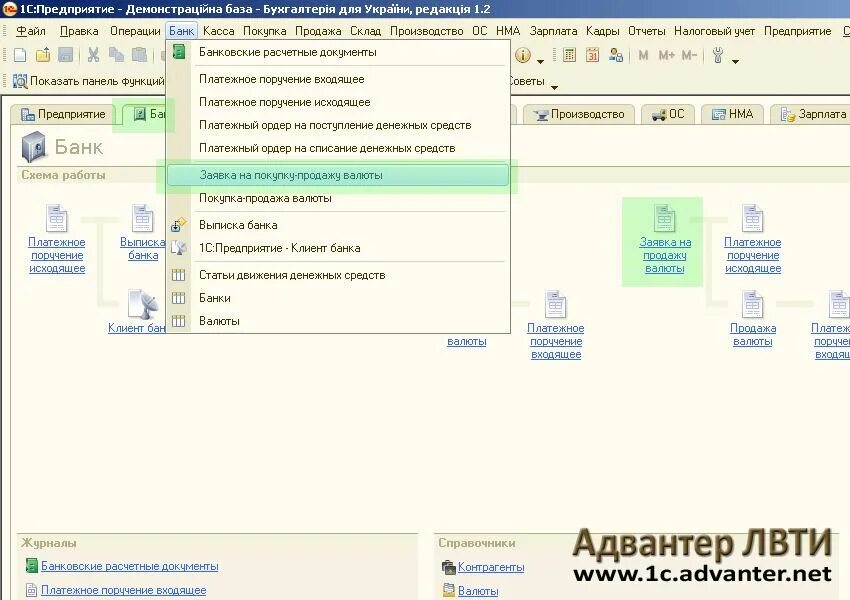Open the Склад menu
The image size is (850, 600).
point(365,31)
